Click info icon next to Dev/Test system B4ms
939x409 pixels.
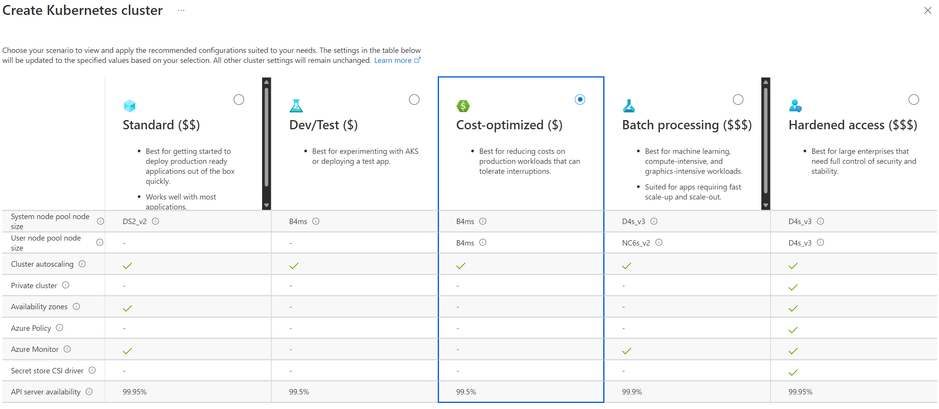click(x=316, y=221)
